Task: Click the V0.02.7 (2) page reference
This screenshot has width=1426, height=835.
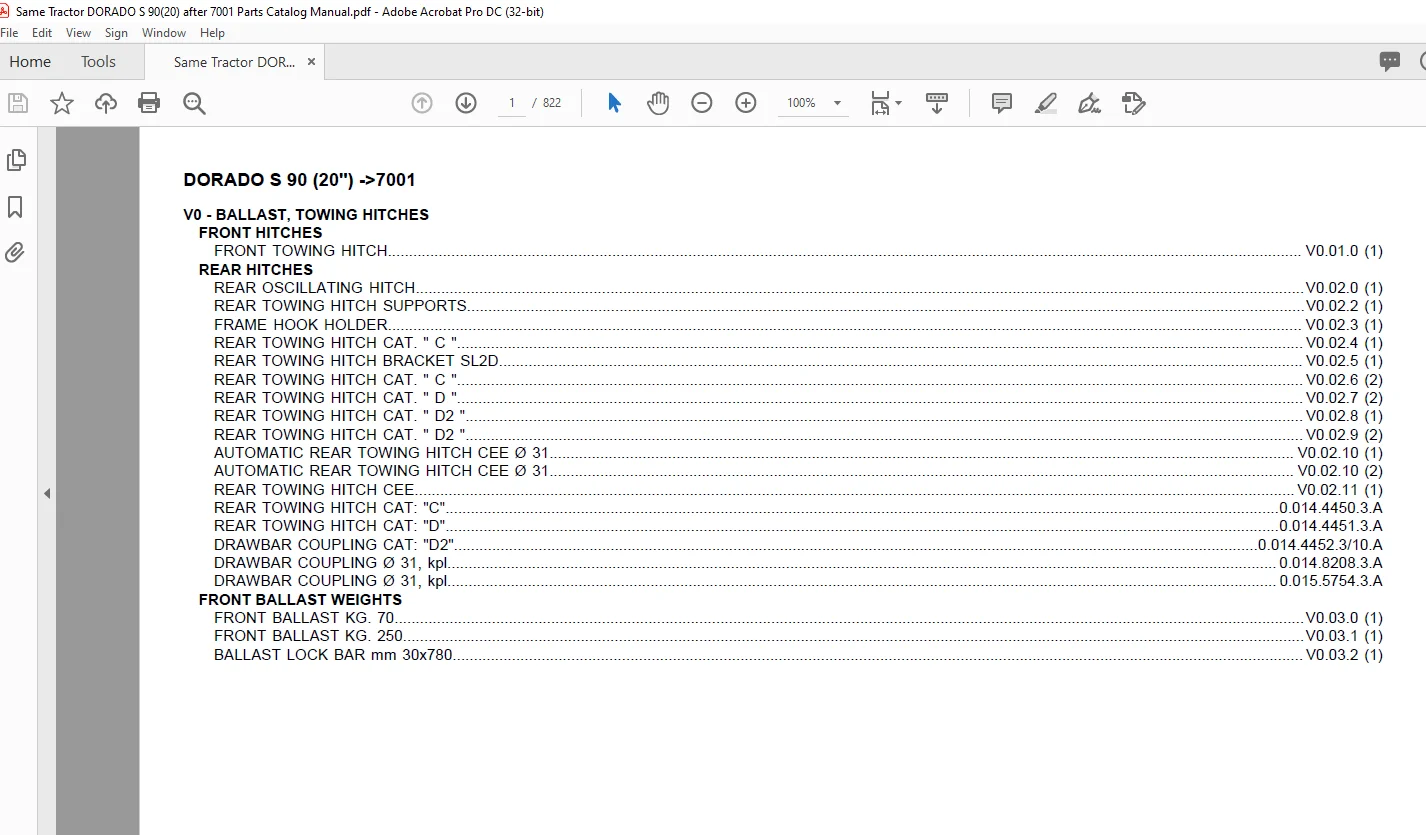Action: [x=1344, y=398]
